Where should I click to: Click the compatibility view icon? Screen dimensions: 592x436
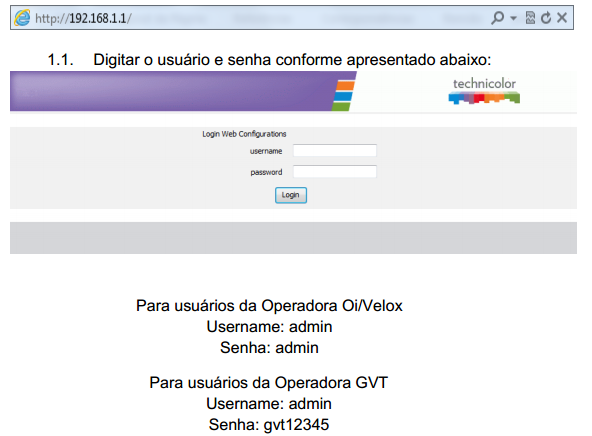(530, 17)
